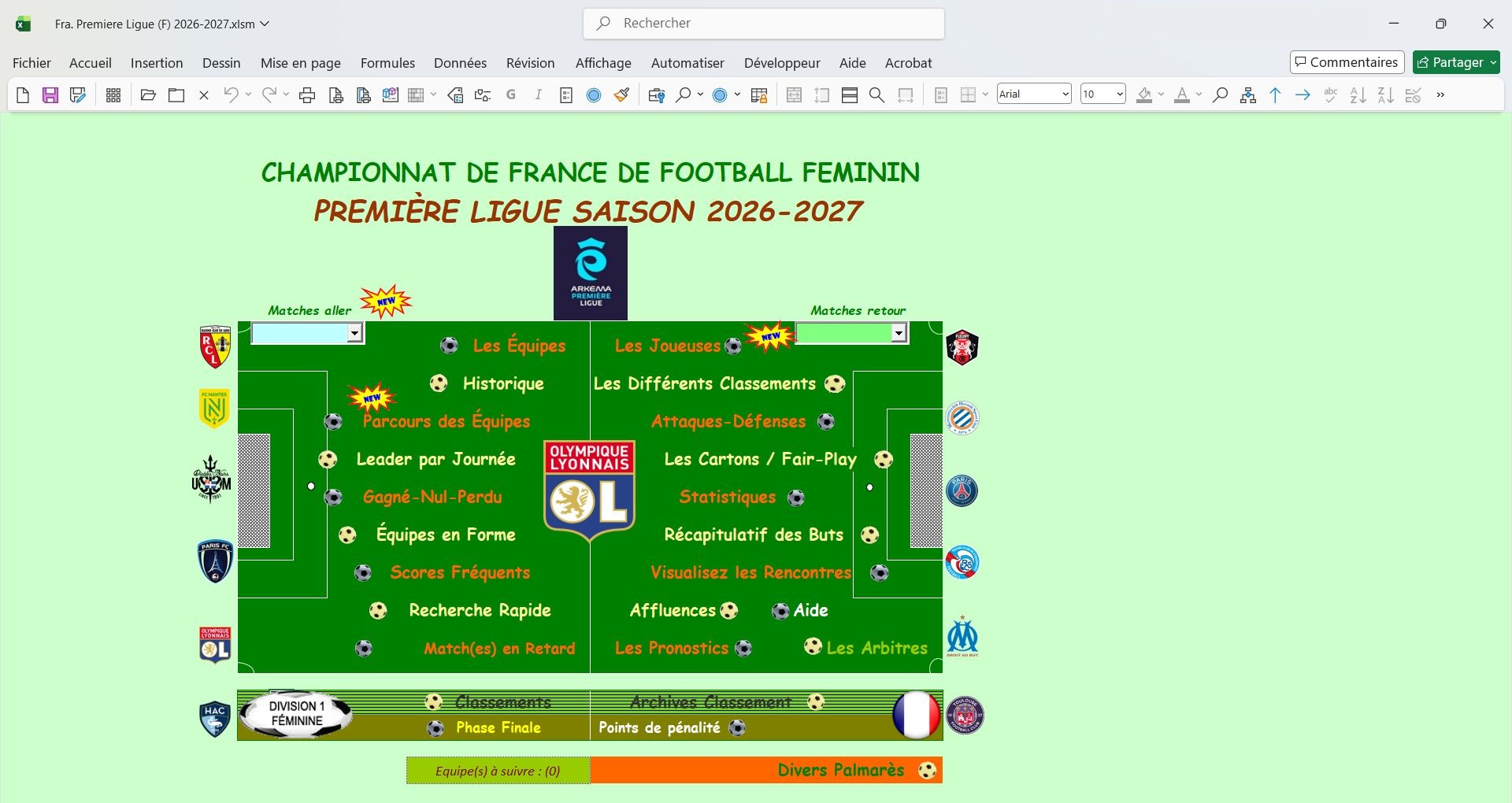Click the print preview page icon
Image resolution: width=1512 pixels, height=803 pixels.
[336, 95]
